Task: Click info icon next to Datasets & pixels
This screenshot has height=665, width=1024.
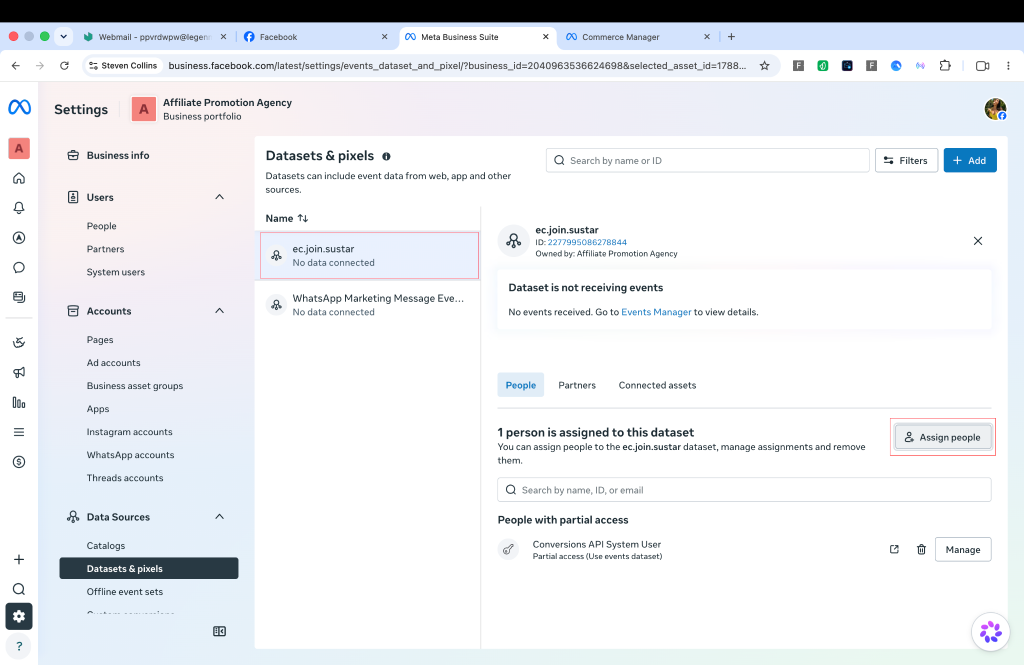Action: pyautogui.click(x=386, y=156)
